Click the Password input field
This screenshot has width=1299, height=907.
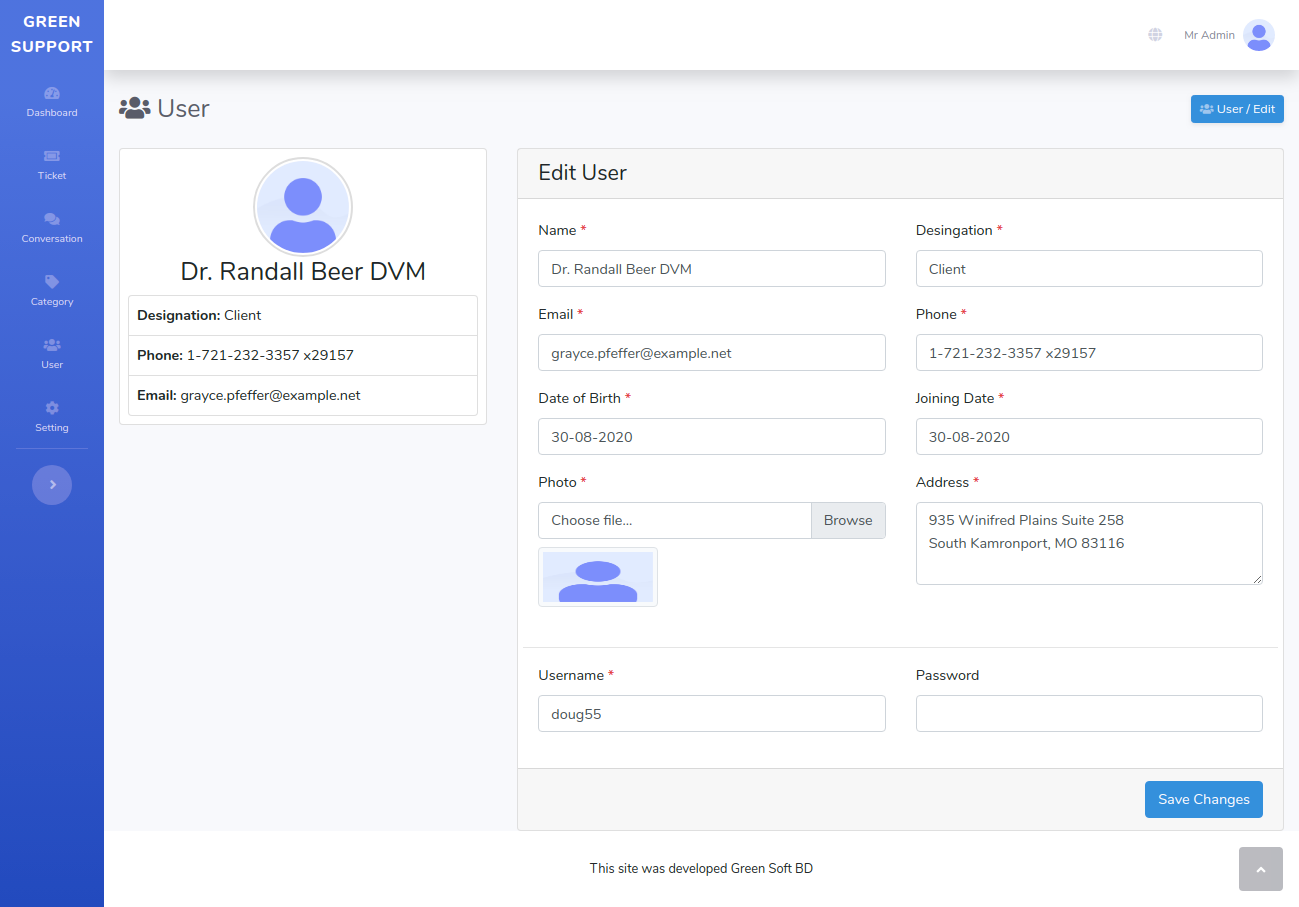point(1088,714)
